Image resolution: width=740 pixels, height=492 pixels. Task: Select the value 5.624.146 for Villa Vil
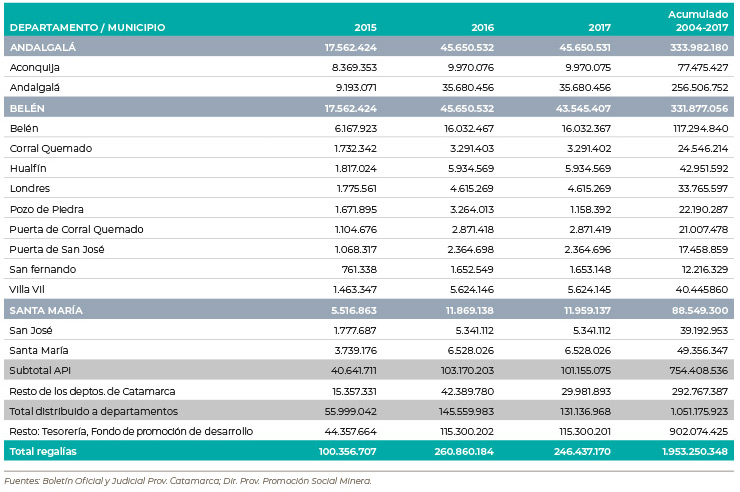pyautogui.click(x=472, y=289)
